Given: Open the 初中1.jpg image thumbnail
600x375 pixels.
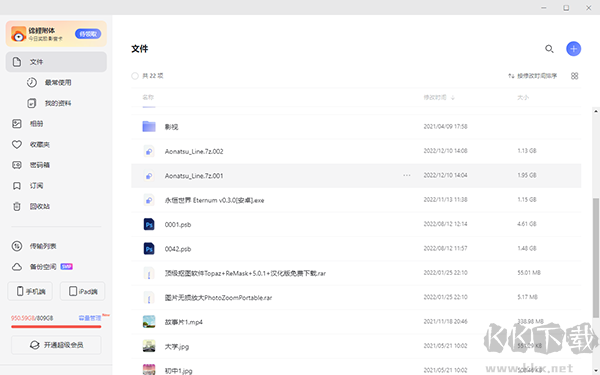Looking at the screenshot, I should (x=149, y=370).
